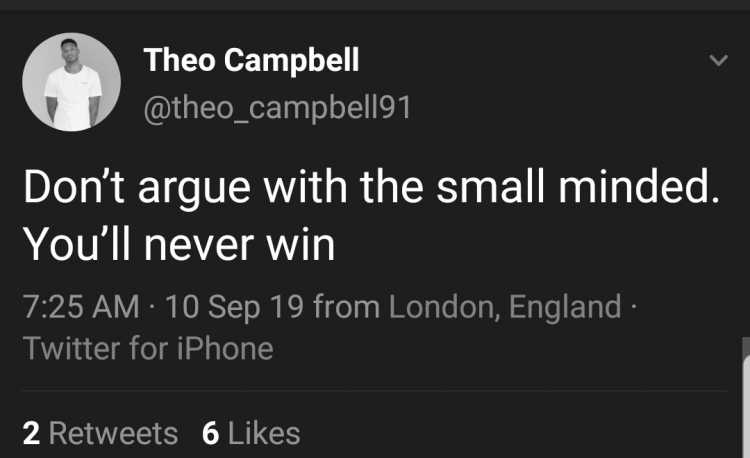This screenshot has width=750, height=458.
Task: Select the 'Don't argue with the small minded' line
Action: pyautogui.click(x=372, y=187)
